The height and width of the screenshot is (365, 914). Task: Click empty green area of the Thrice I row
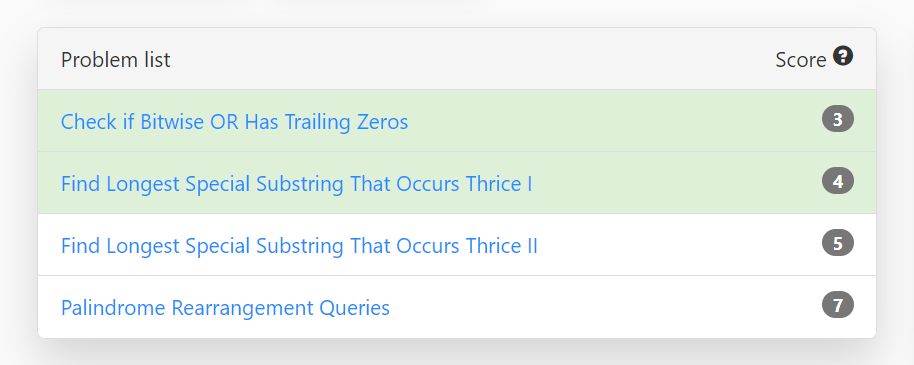click(x=676, y=183)
